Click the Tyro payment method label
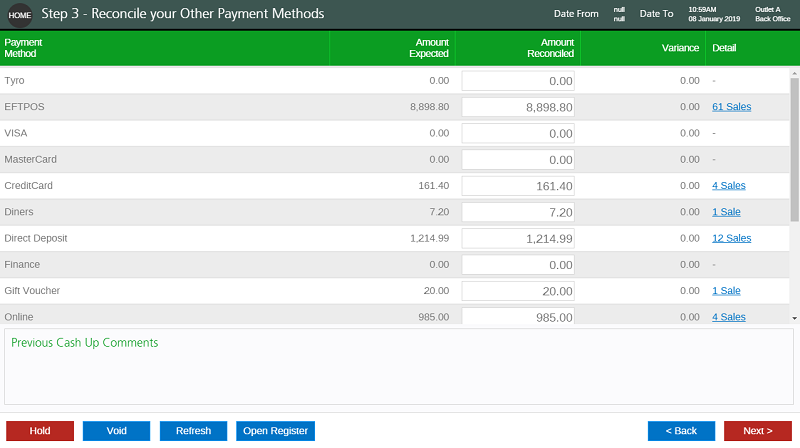This screenshot has height=448, width=800. coord(14,80)
